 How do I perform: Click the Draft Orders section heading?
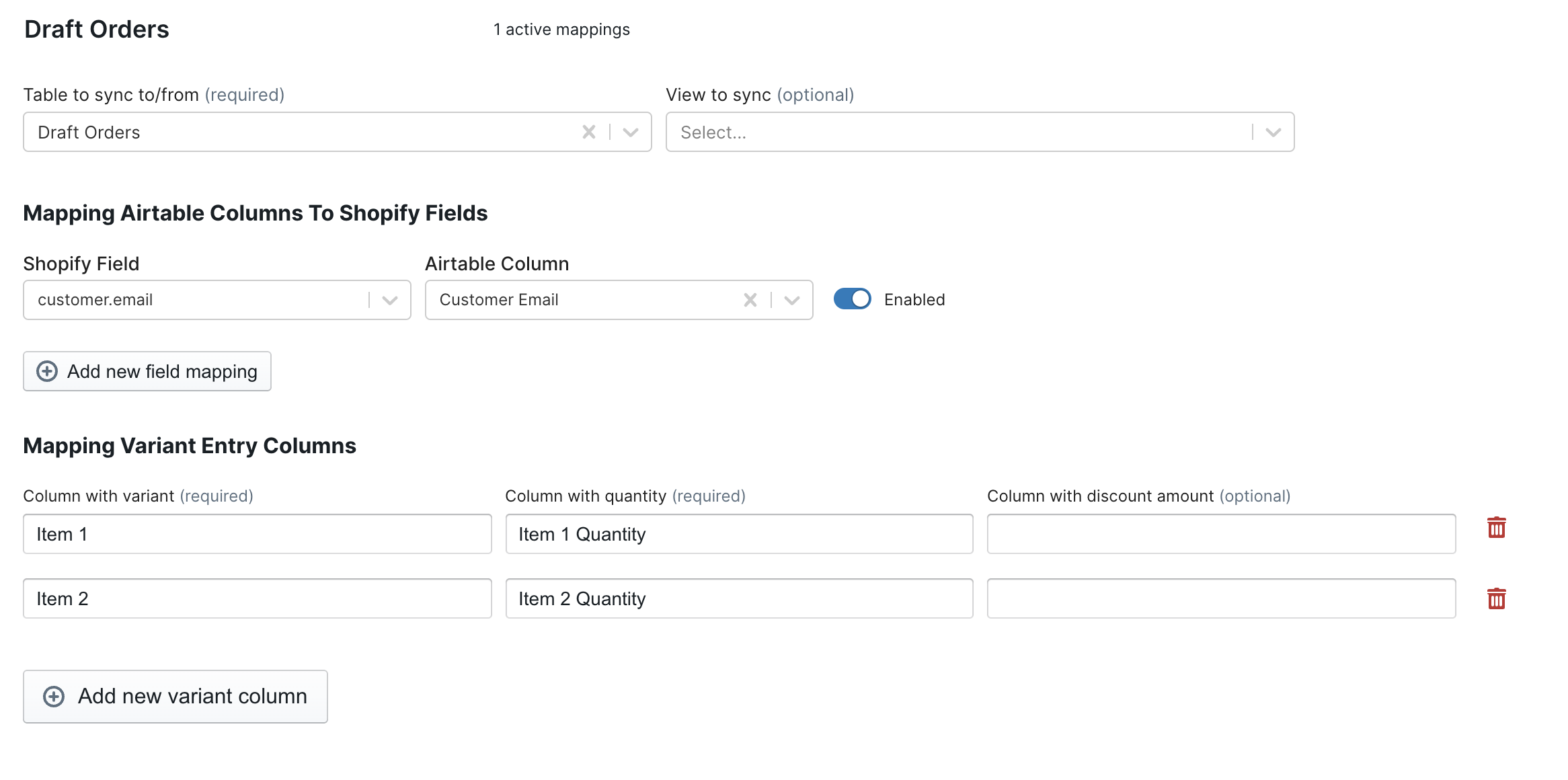click(x=97, y=30)
